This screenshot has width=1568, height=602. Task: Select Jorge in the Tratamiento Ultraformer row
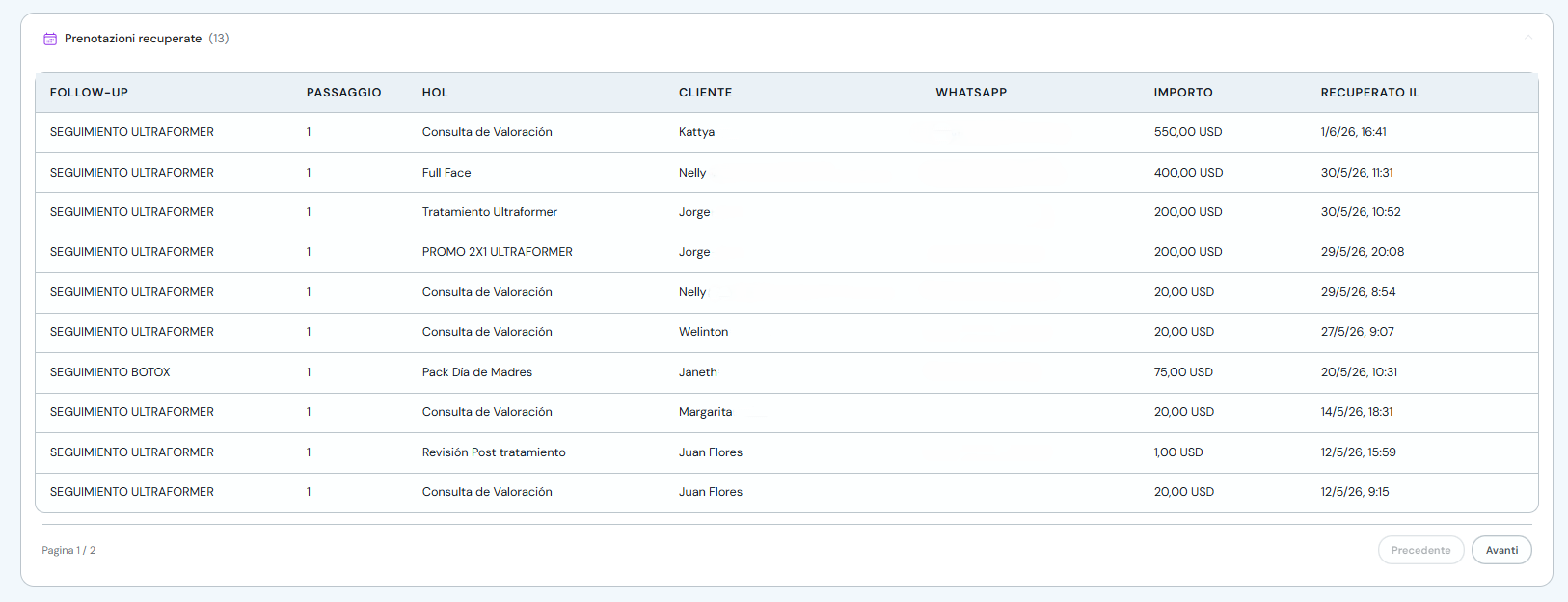[x=694, y=212]
